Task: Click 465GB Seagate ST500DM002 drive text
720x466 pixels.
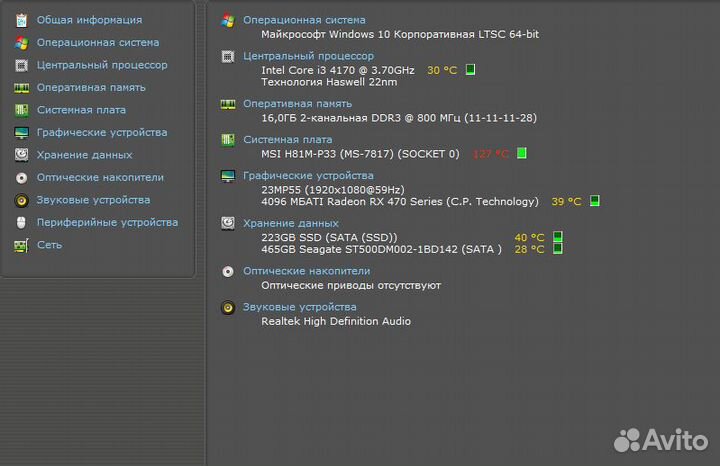Action: 381,249
